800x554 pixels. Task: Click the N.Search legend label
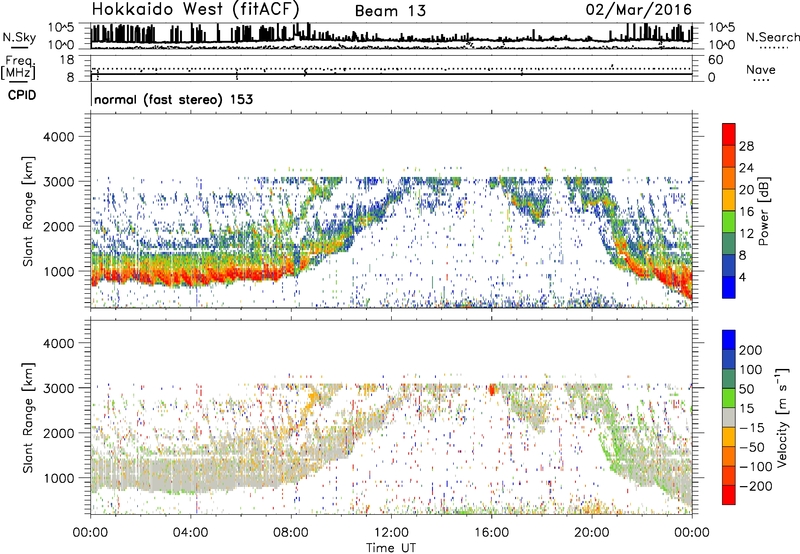tap(772, 37)
